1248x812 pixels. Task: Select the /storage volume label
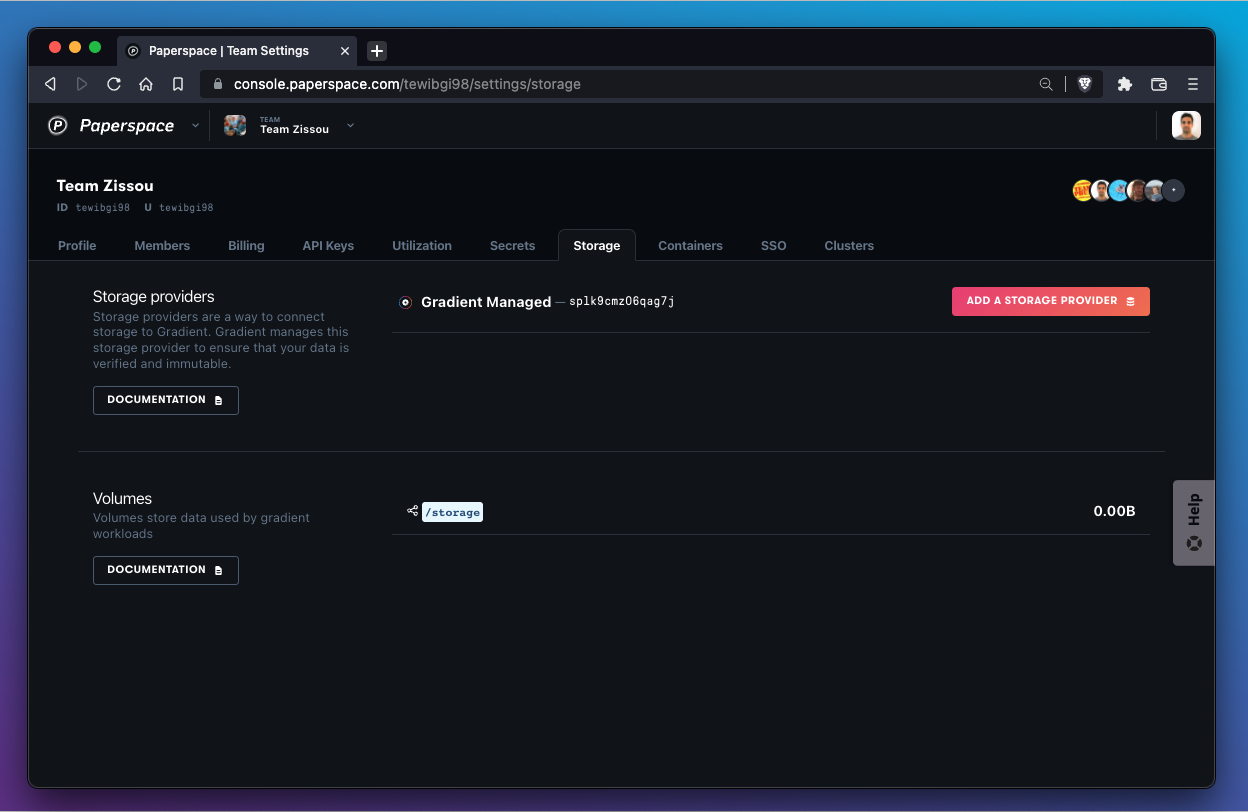[452, 512]
